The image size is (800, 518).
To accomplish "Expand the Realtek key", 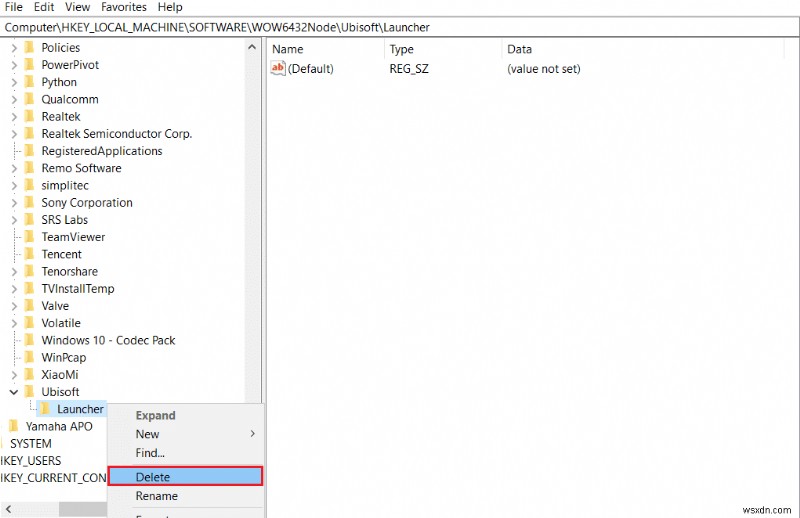I will 14,117.
